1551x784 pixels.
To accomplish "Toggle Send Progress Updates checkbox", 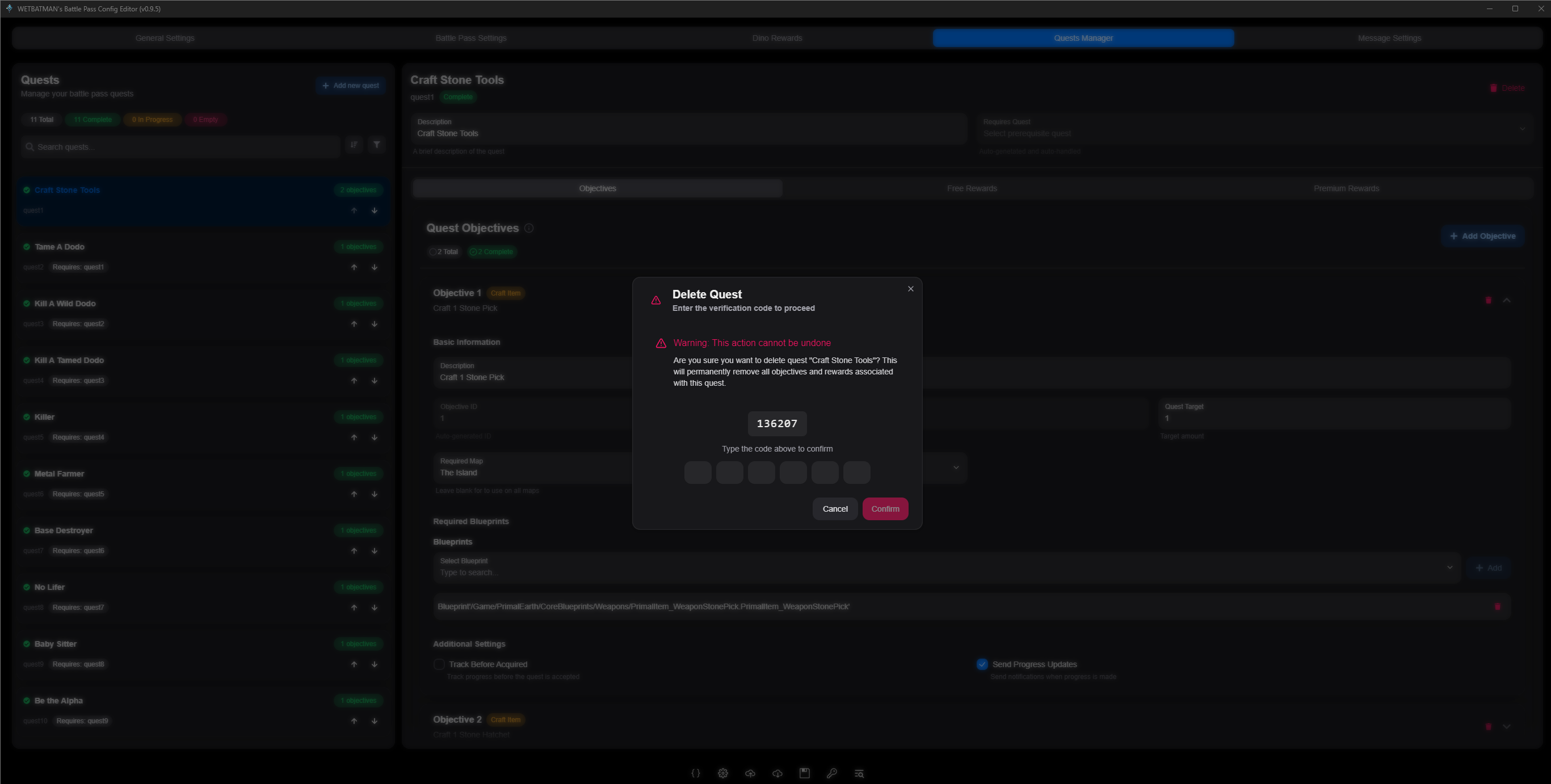I will 981,664.
